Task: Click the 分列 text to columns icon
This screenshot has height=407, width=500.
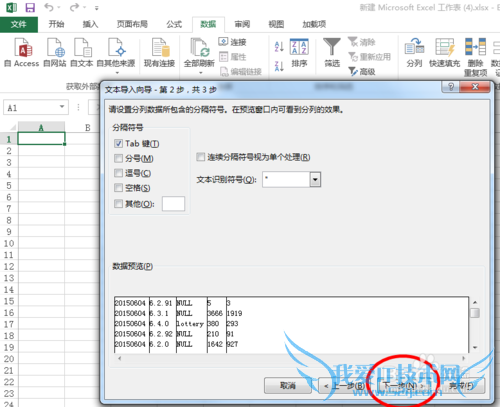Action: point(414,53)
